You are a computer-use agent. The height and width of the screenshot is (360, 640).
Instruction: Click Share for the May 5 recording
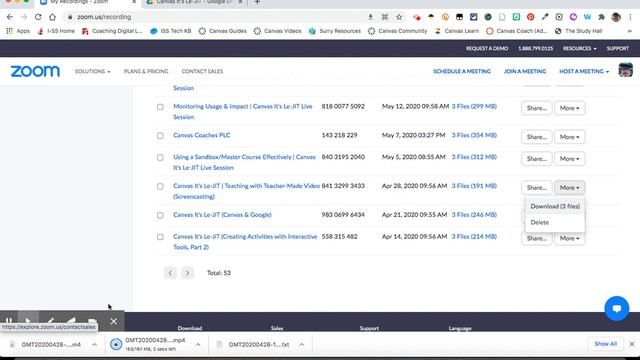pos(536,159)
